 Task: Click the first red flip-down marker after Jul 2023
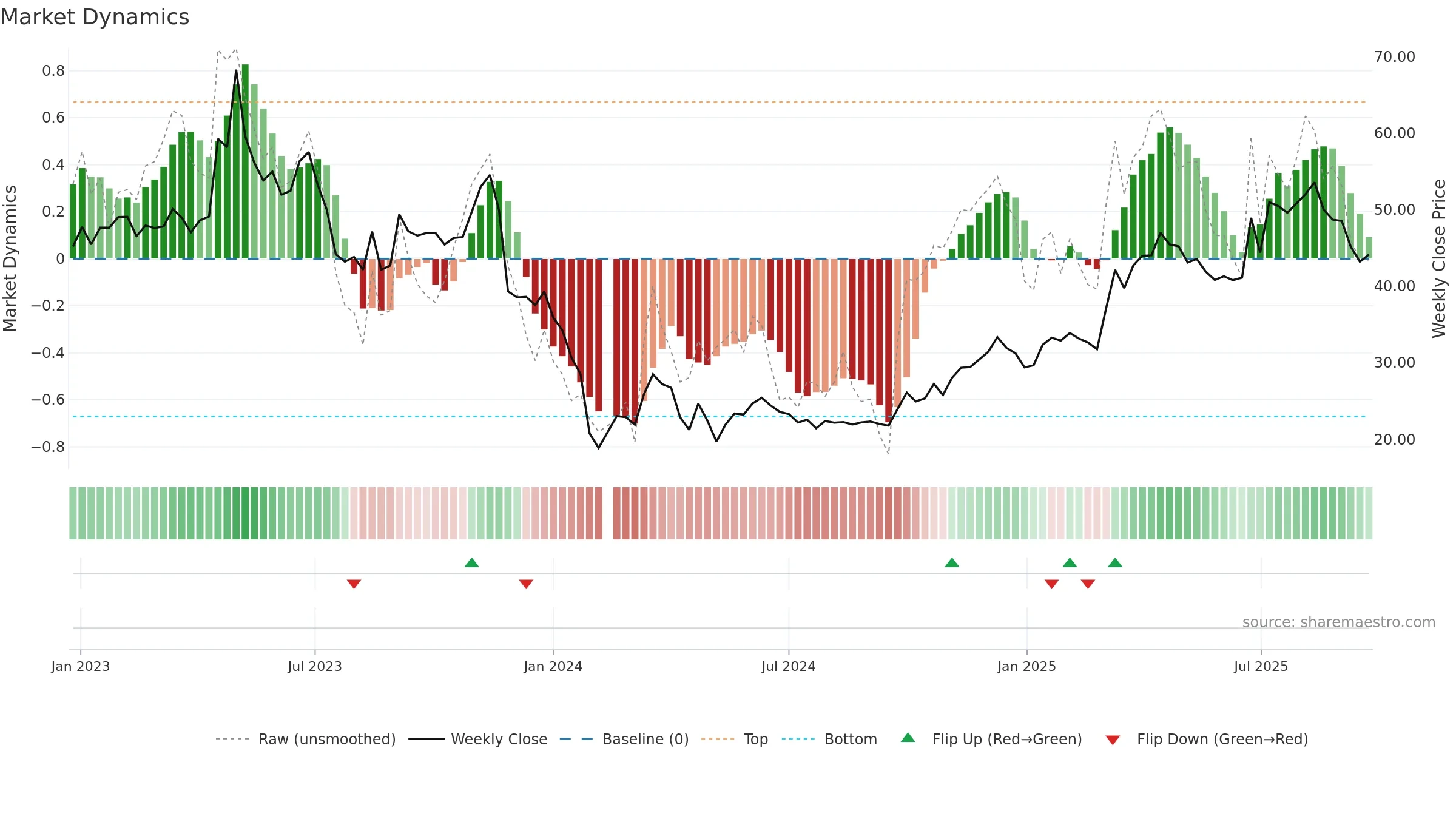click(354, 584)
